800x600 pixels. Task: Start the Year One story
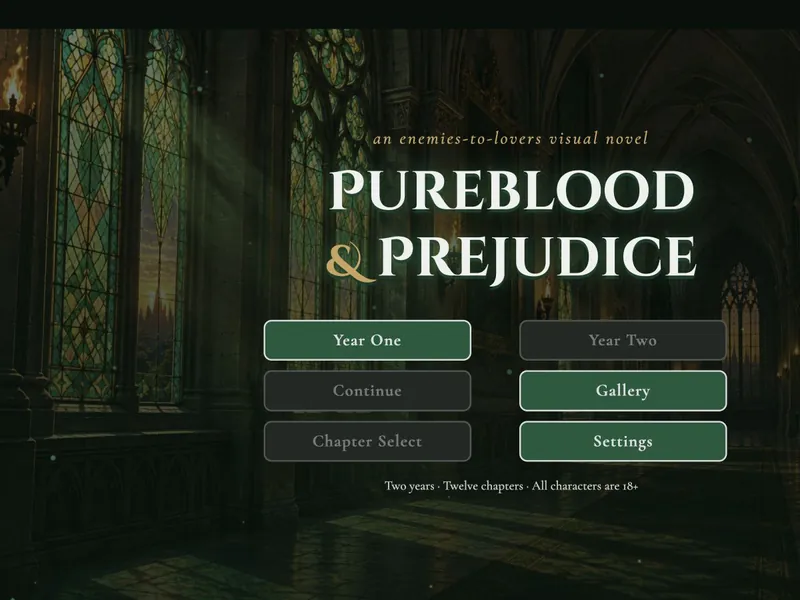coord(367,340)
